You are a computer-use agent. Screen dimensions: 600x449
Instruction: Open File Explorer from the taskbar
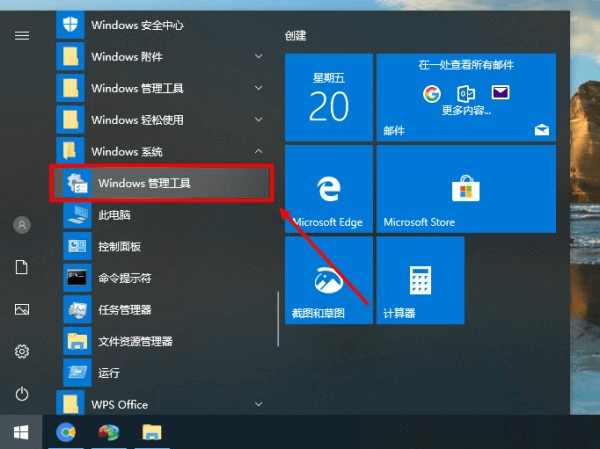(152, 433)
